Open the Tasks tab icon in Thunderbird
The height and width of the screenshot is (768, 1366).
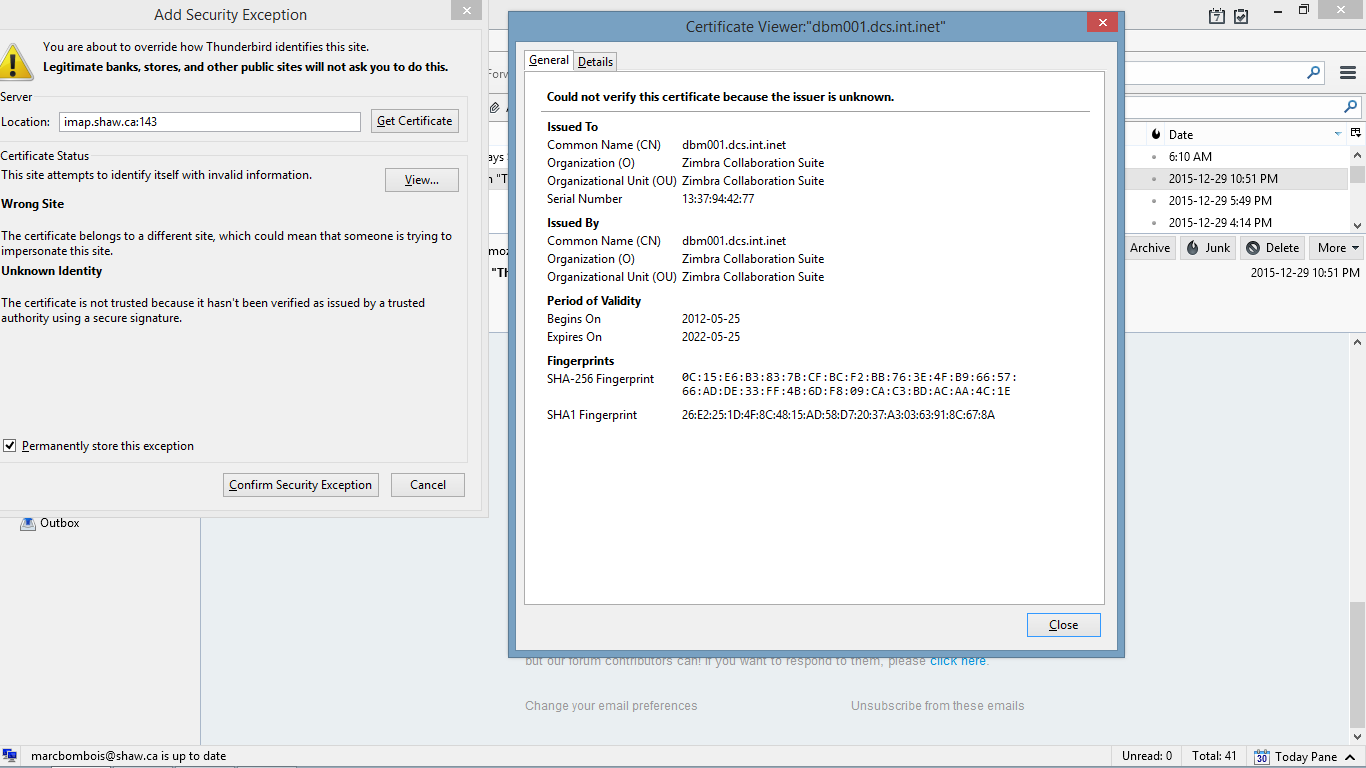1241,15
